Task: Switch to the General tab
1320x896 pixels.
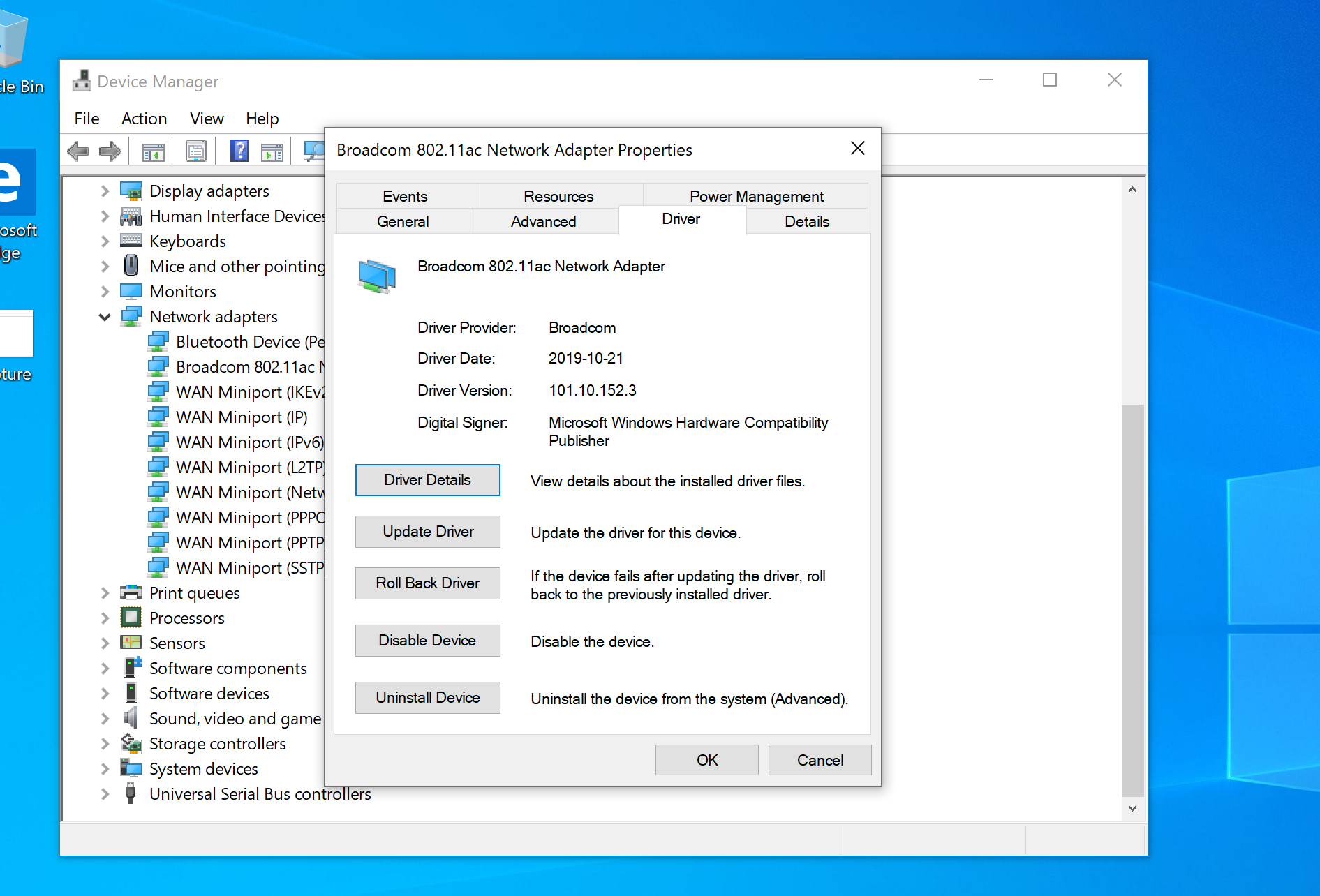Action: (403, 221)
